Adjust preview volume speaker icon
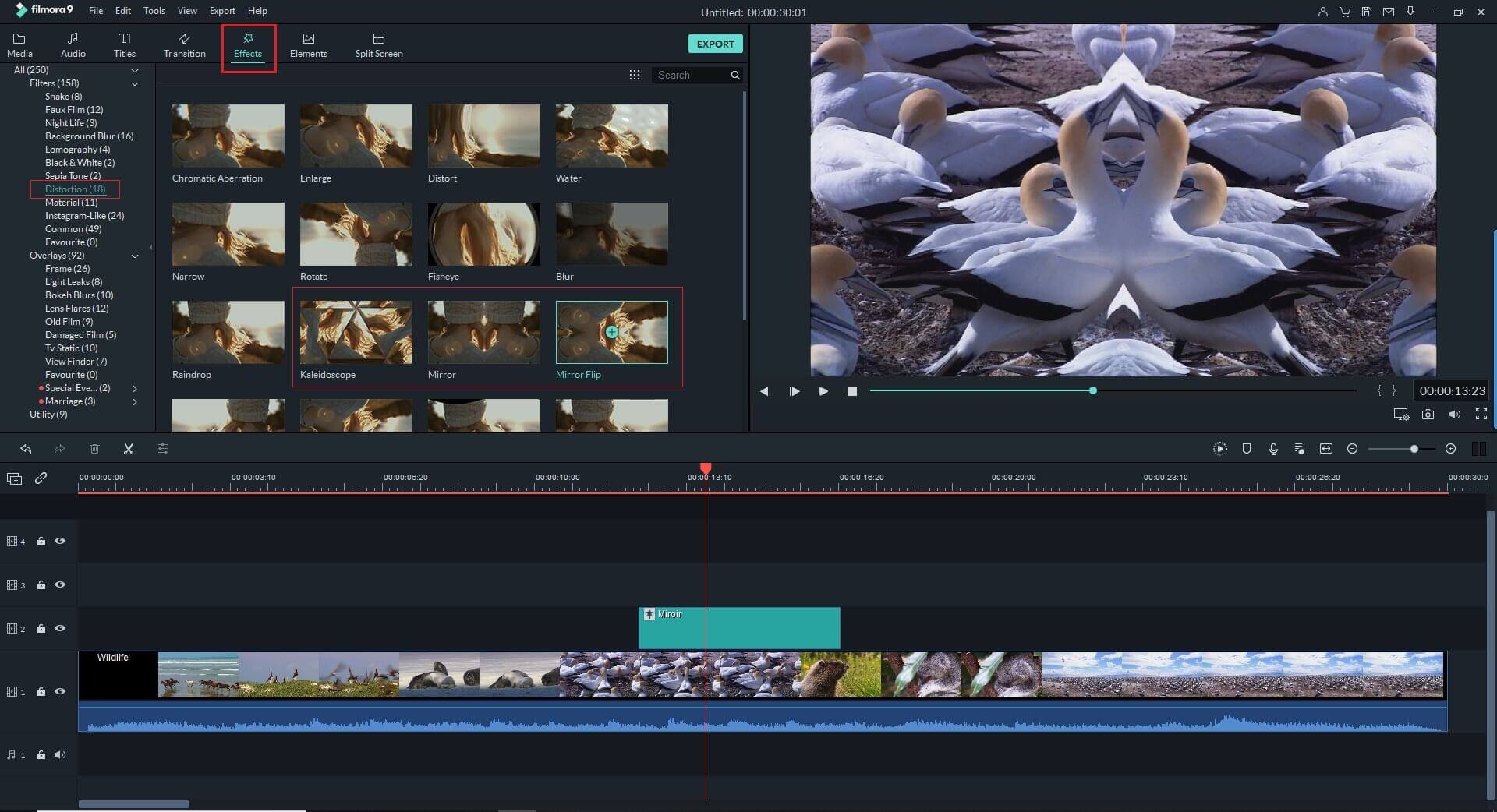 tap(1454, 415)
